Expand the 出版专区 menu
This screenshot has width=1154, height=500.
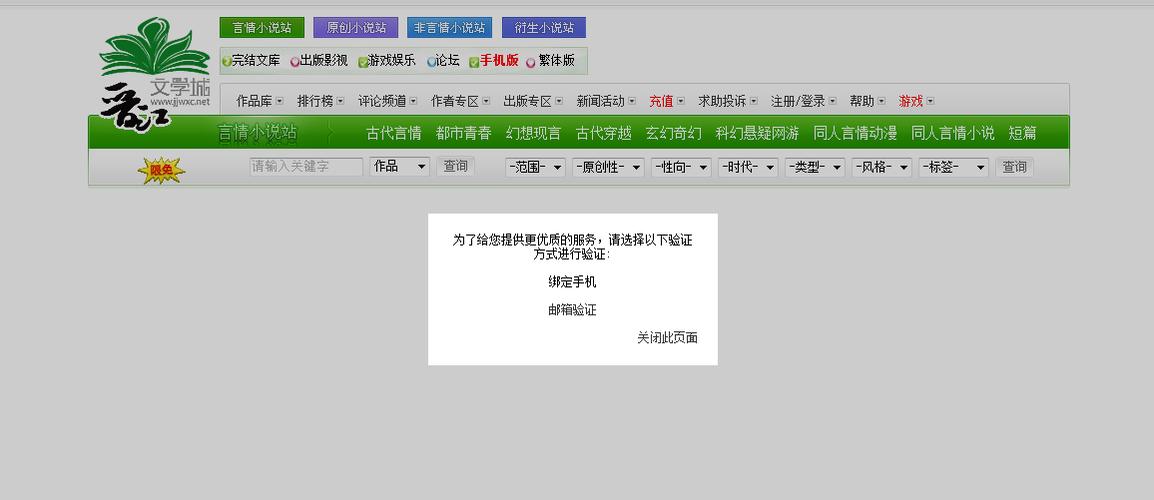534,102
